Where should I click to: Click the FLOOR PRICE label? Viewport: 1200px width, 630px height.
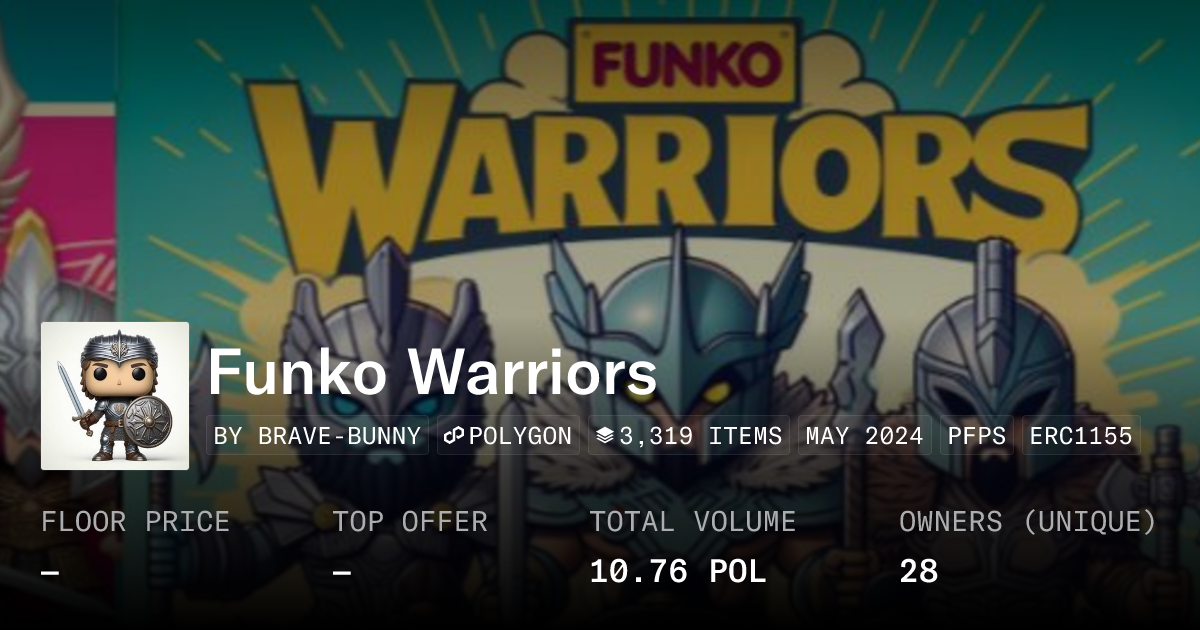pos(135,522)
